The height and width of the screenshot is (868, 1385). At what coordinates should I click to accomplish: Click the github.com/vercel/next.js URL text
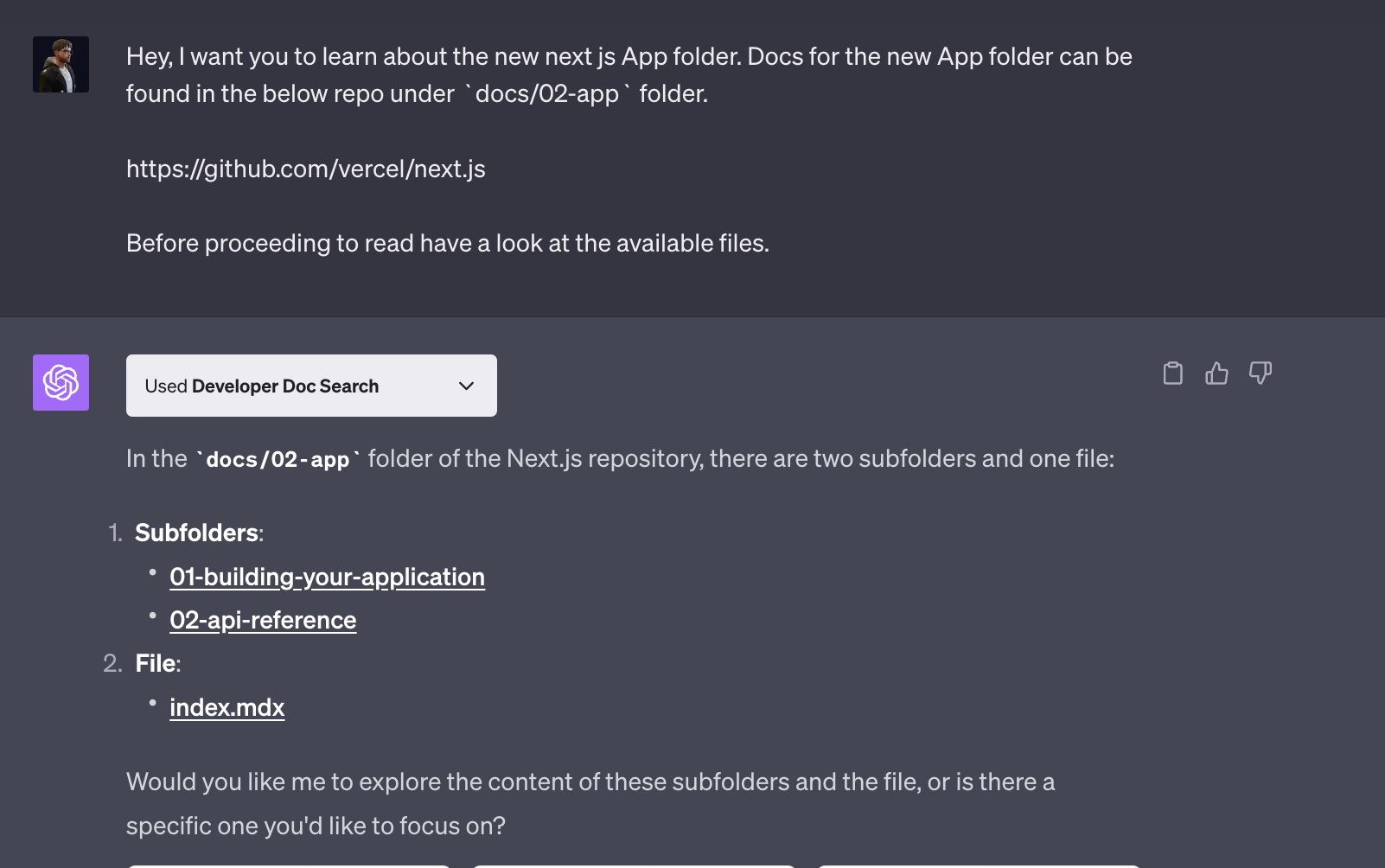coord(306,169)
